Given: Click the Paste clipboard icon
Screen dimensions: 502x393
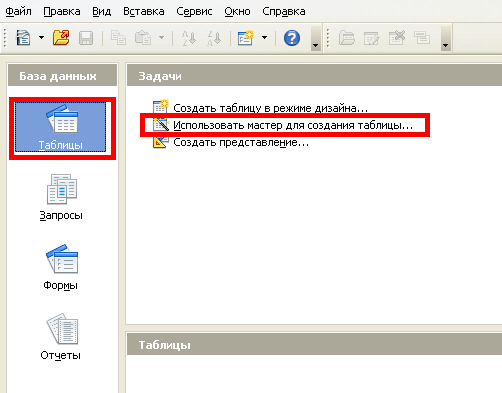Looking at the screenshot, I should coord(143,38).
